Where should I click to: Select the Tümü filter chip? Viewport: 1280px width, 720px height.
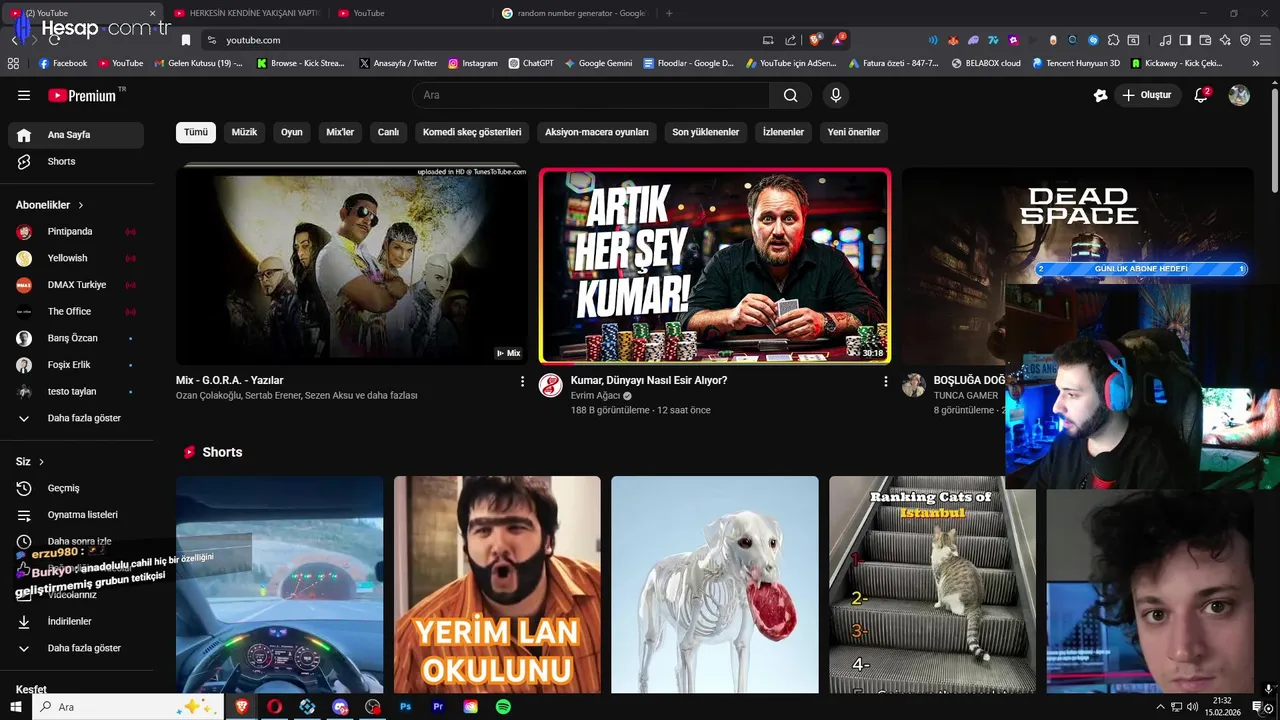point(196,132)
